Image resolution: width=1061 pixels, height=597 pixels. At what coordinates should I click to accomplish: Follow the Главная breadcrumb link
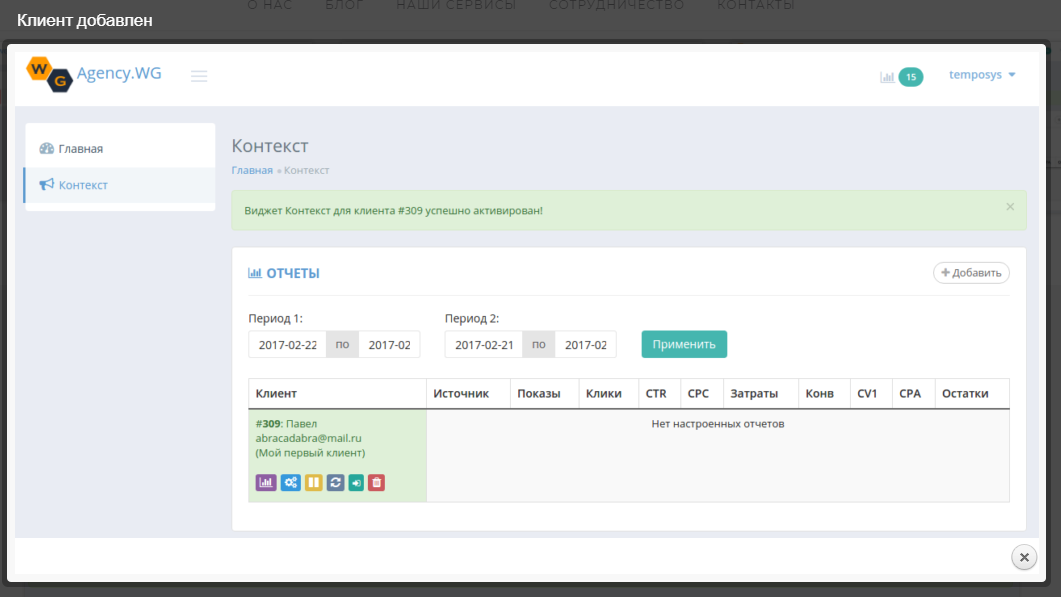pos(252,170)
